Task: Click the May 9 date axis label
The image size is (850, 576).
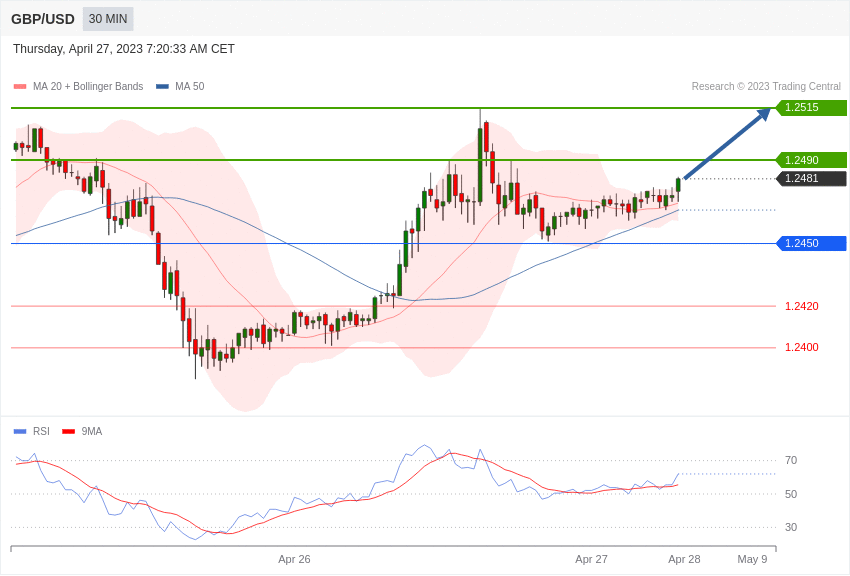Action: [x=752, y=559]
